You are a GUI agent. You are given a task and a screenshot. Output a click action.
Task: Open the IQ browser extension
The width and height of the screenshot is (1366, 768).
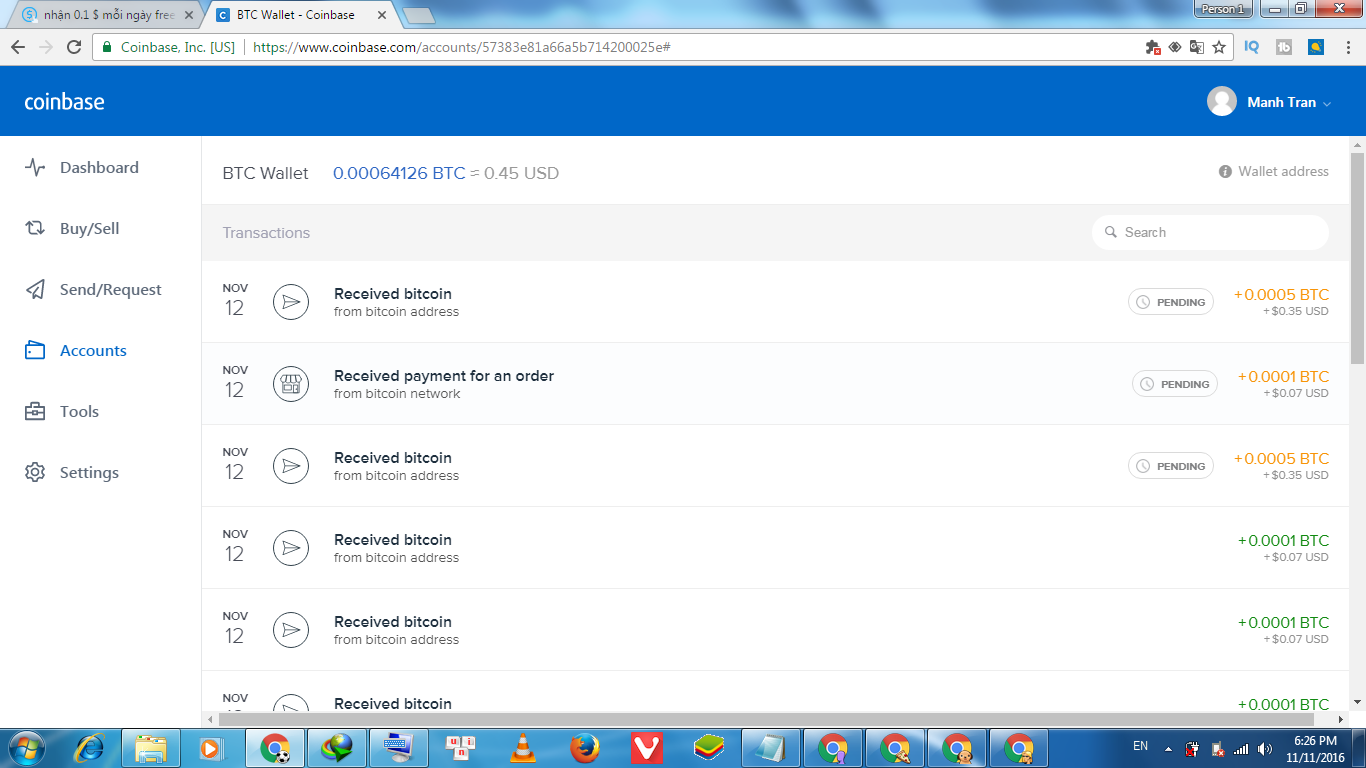point(1252,47)
